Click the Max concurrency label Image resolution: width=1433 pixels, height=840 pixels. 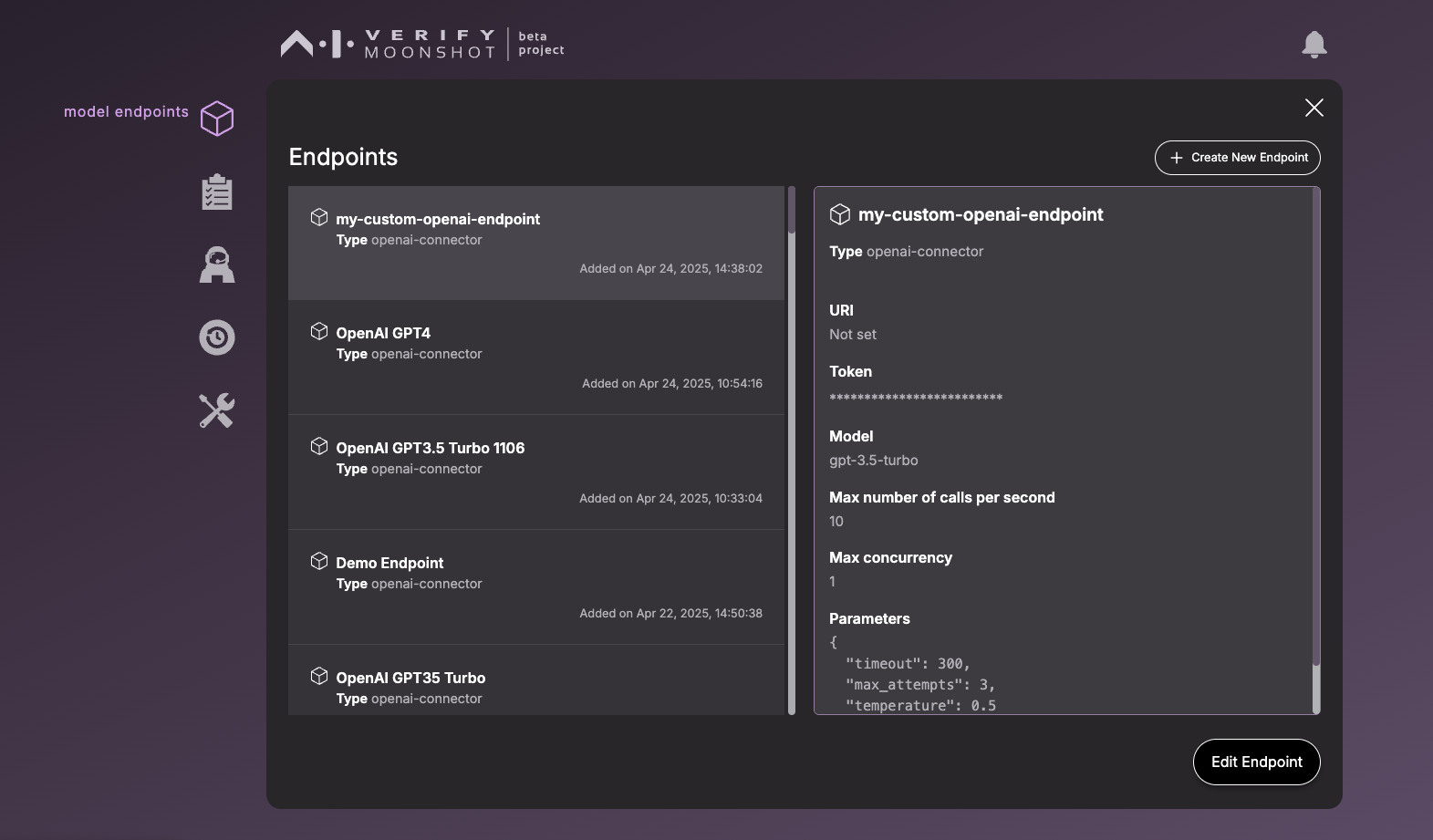point(890,557)
